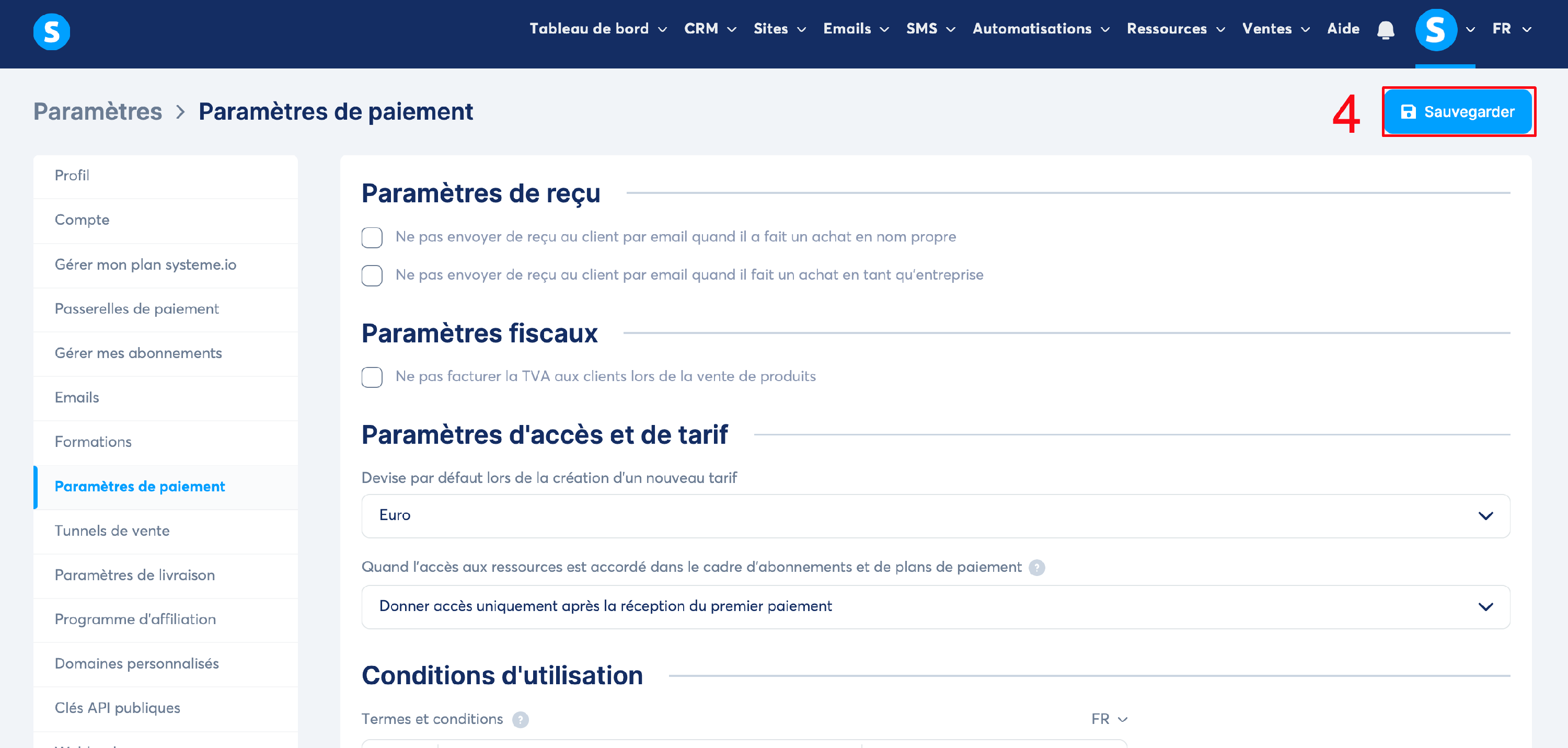Click the systeme.io logo icon
Viewport: 1568px width, 748px height.
[x=51, y=31]
